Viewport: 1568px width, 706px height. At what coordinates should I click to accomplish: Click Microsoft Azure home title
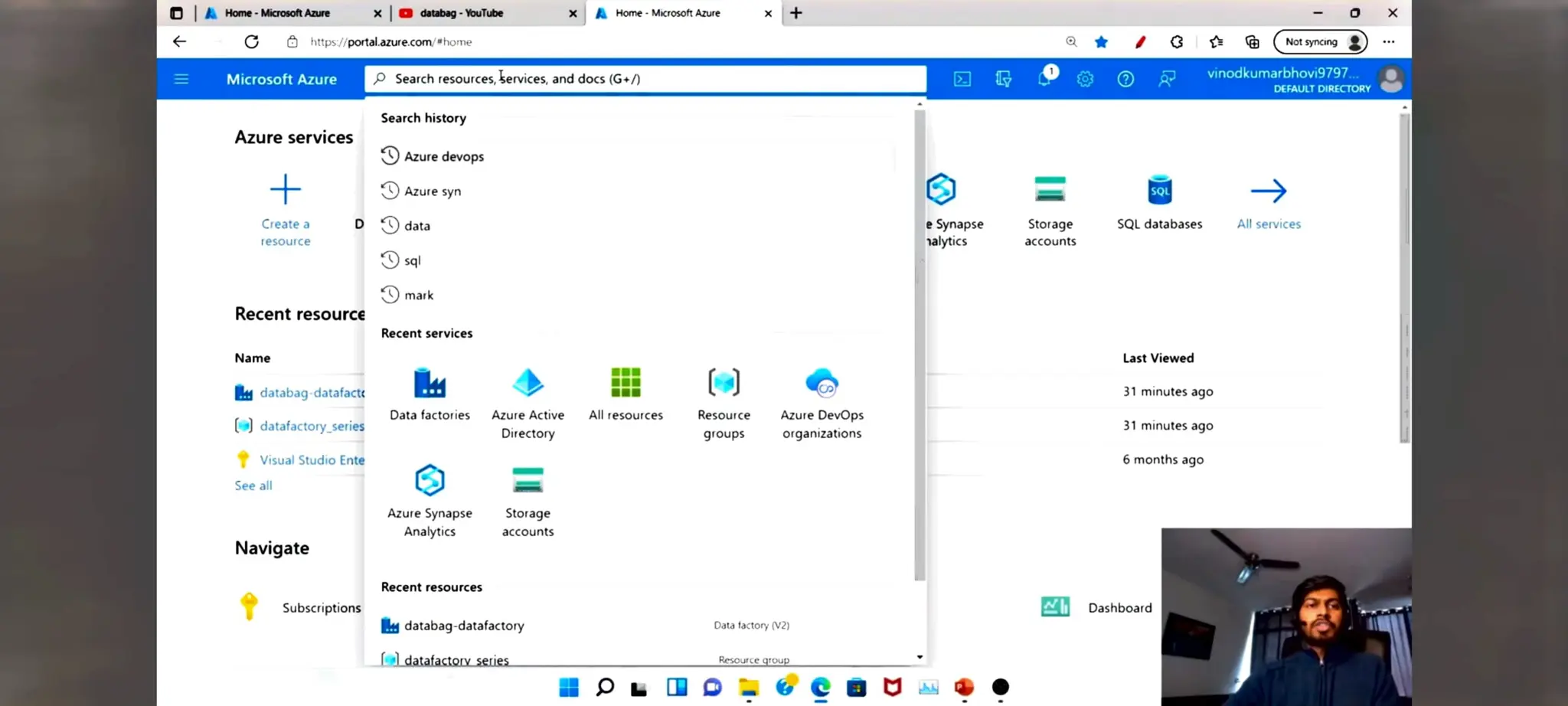(281, 79)
